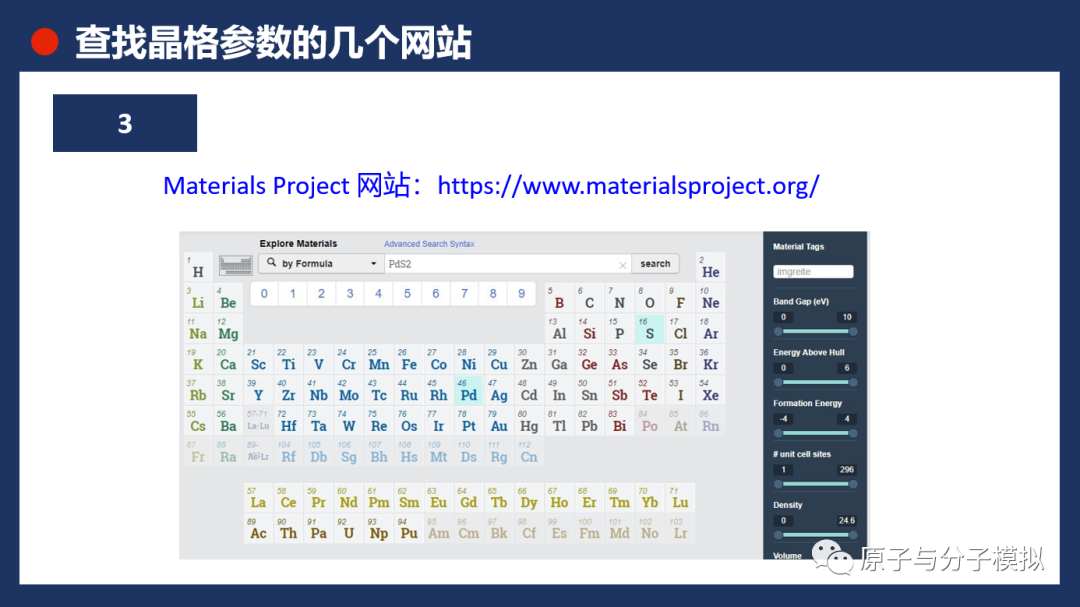Select uranium U element tile
The image size is (1080, 607).
tap(349, 528)
